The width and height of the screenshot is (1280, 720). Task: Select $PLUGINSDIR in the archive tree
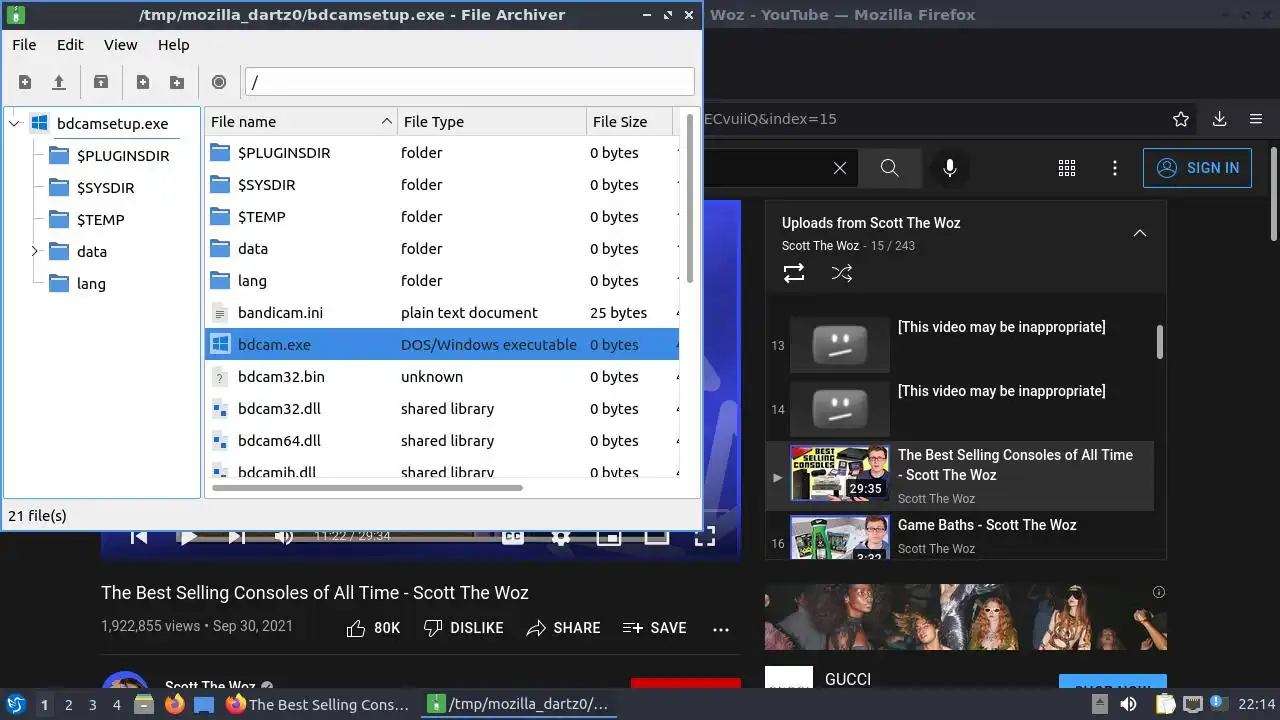pos(123,156)
